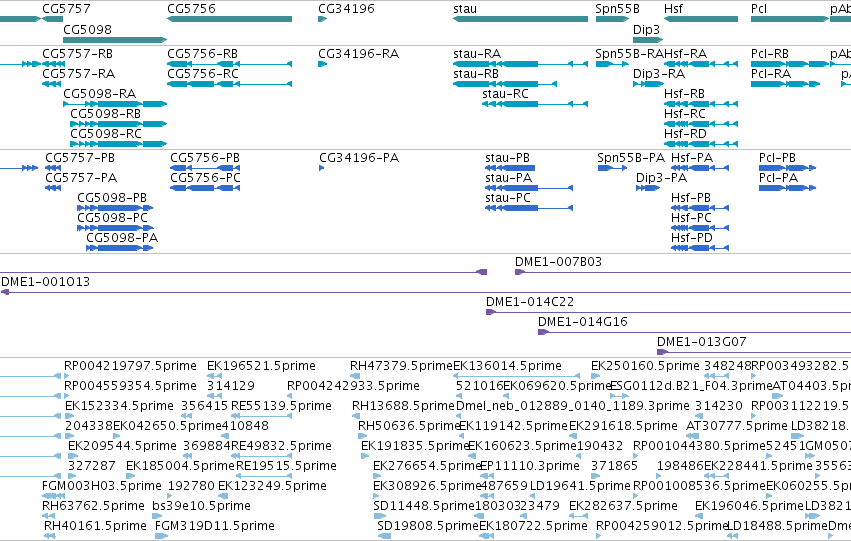This screenshot has width=851, height=541.
Task: Select transcript CG5756-RB
Action: coord(202,54)
